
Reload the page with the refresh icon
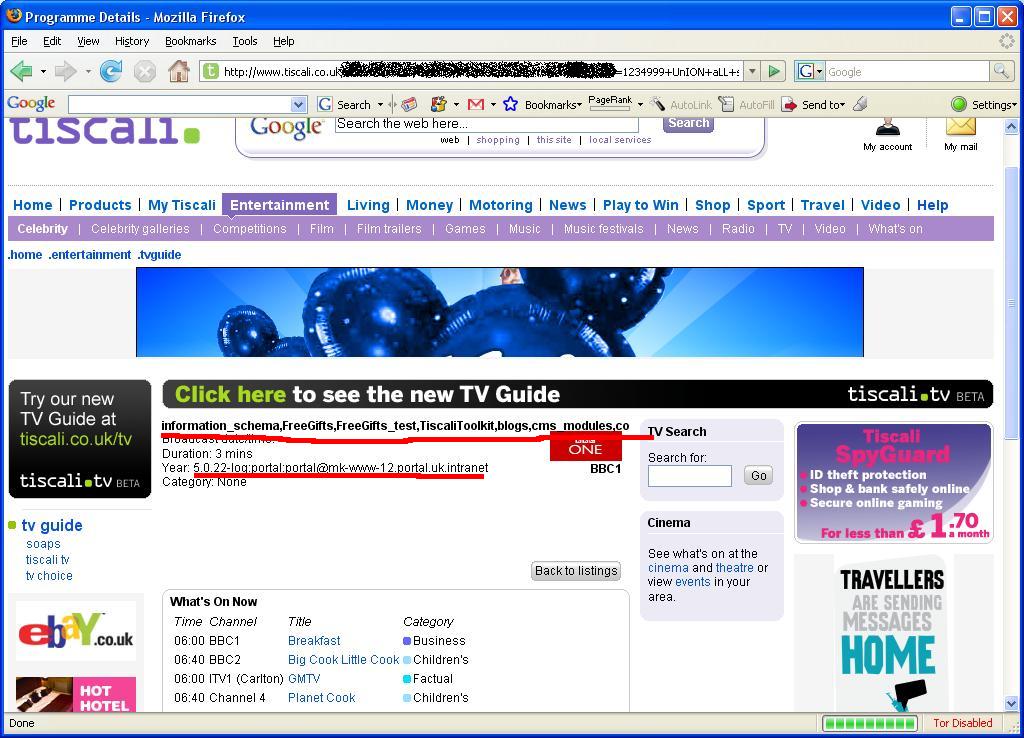click(110, 71)
